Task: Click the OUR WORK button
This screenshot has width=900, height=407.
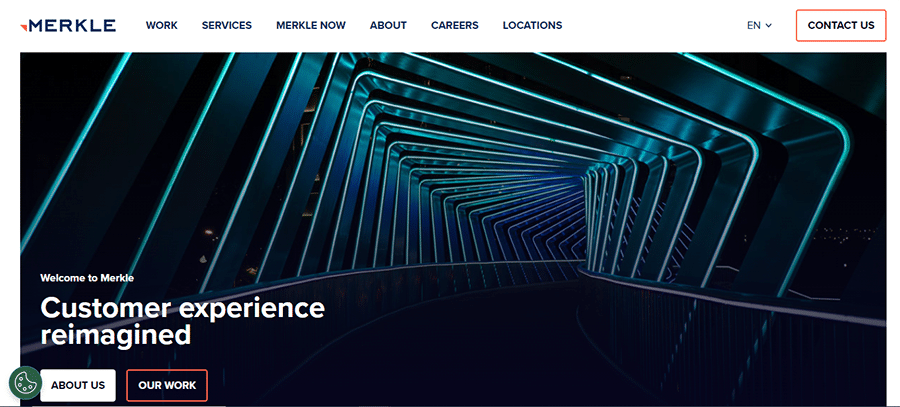Action: [167, 385]
